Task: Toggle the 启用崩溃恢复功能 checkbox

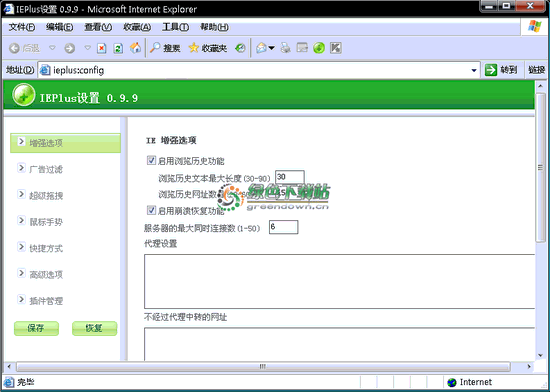Action: (x=151, y=210)
